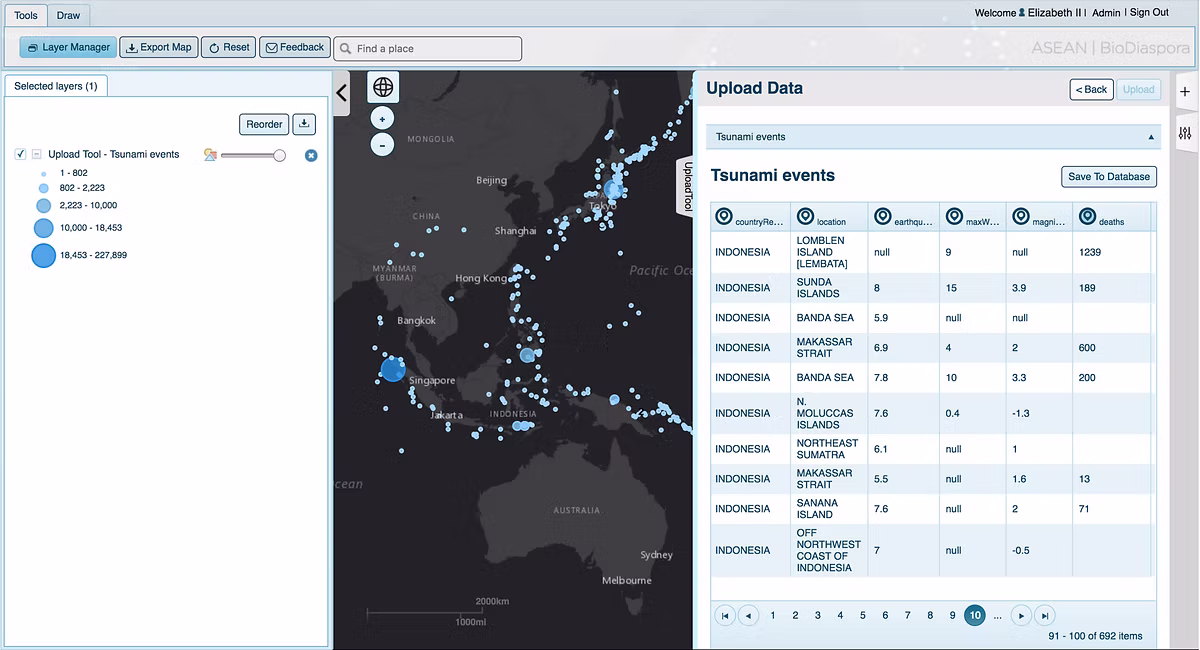Click the layer opacity slider handle

(279, 155)
